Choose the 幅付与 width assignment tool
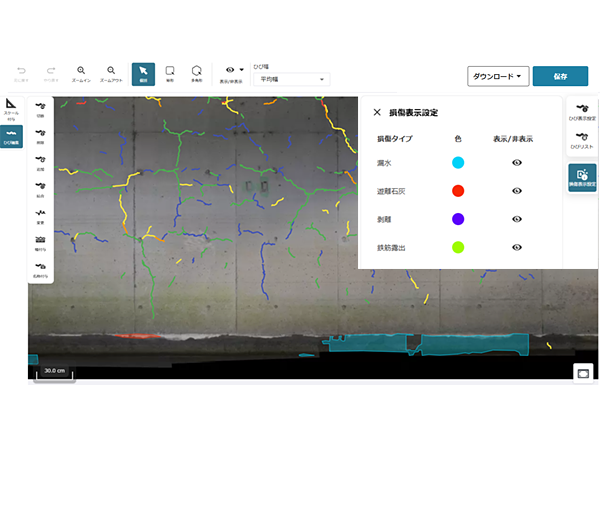 coord(40,243)
